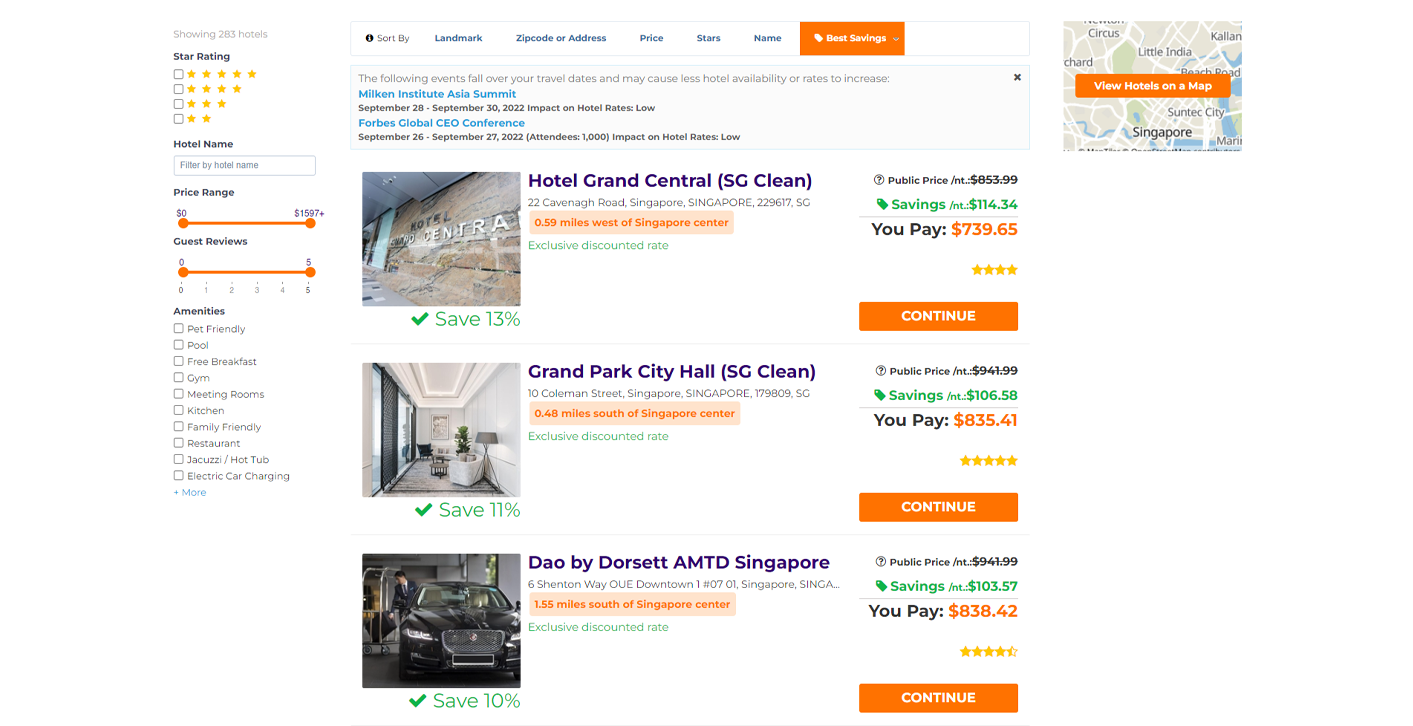Open the Best Savings dropdown arrow

pos(896,39)
